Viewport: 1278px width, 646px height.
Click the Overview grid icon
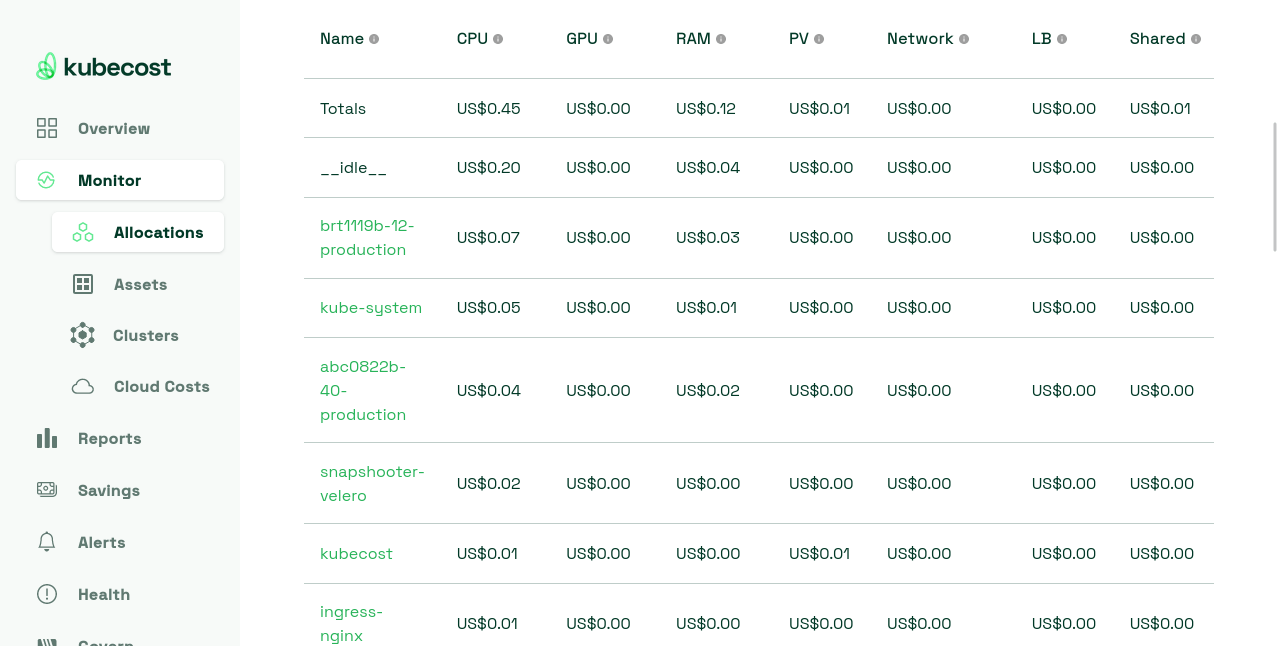point(47,128)
